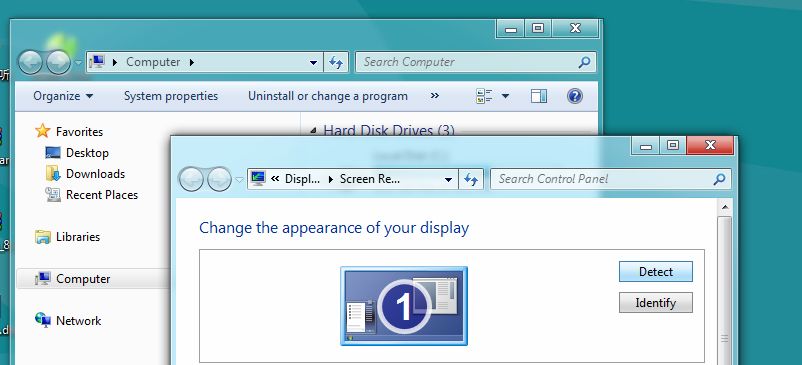Viewport: 802px width, 365px height.
Task: Click Screen Resolution vertical scrollbar thumb
Action: tap(724, 290)
